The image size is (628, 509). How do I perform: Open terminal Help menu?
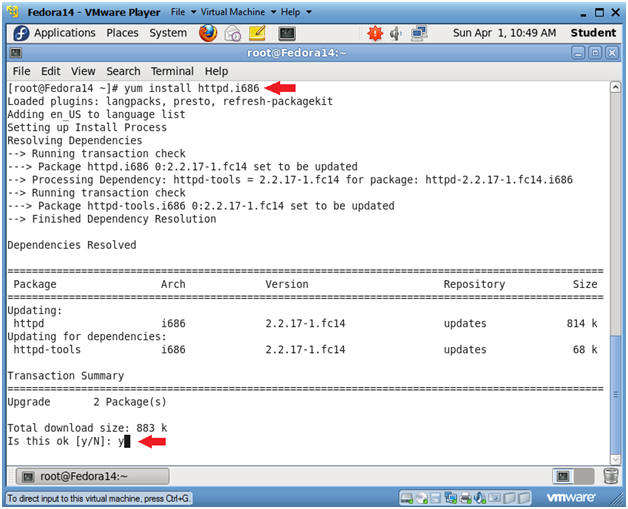point(216,71)
